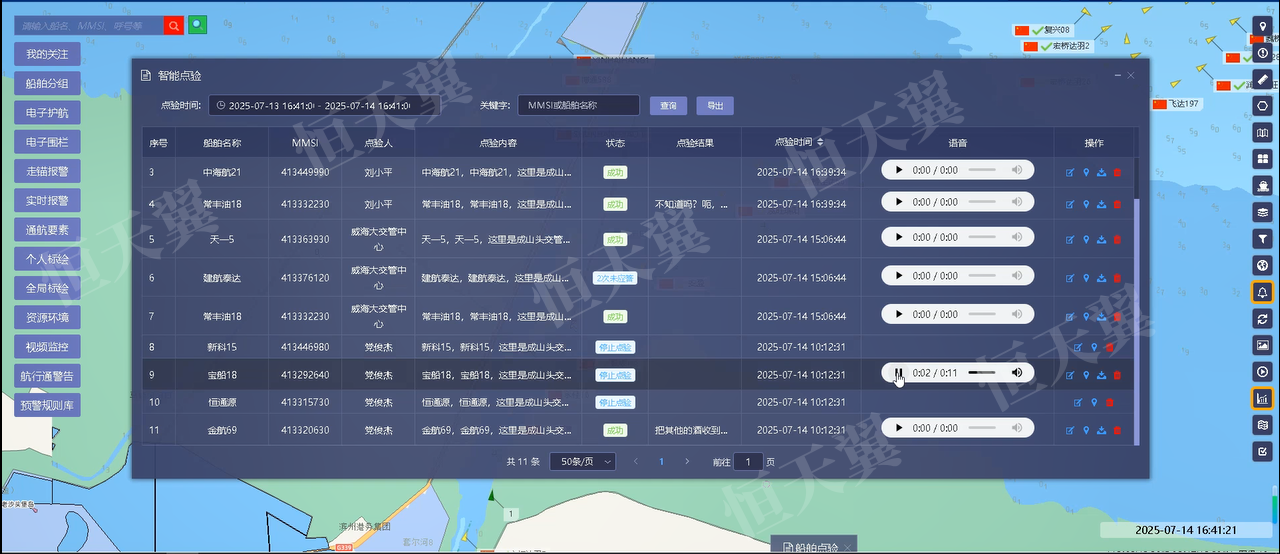Click the red search button

174,25
